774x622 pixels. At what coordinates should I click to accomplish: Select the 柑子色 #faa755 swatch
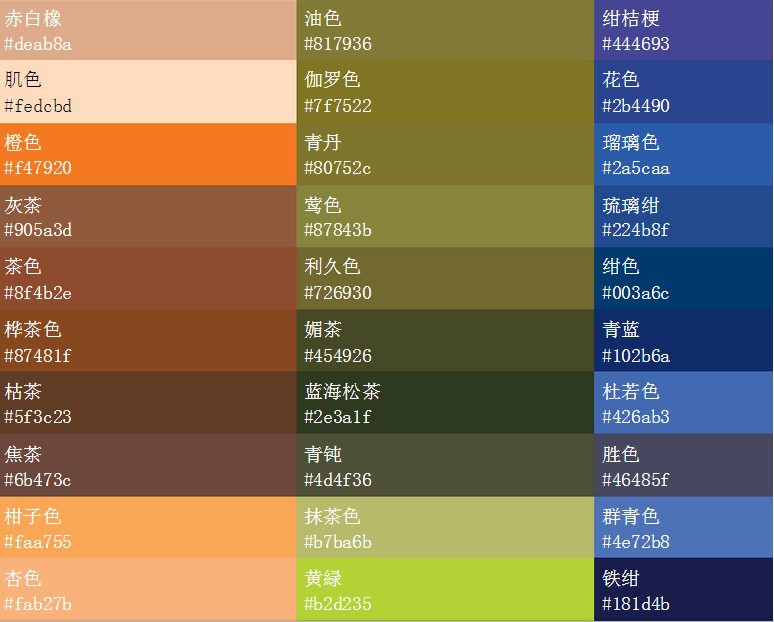[x=148, y=528]
